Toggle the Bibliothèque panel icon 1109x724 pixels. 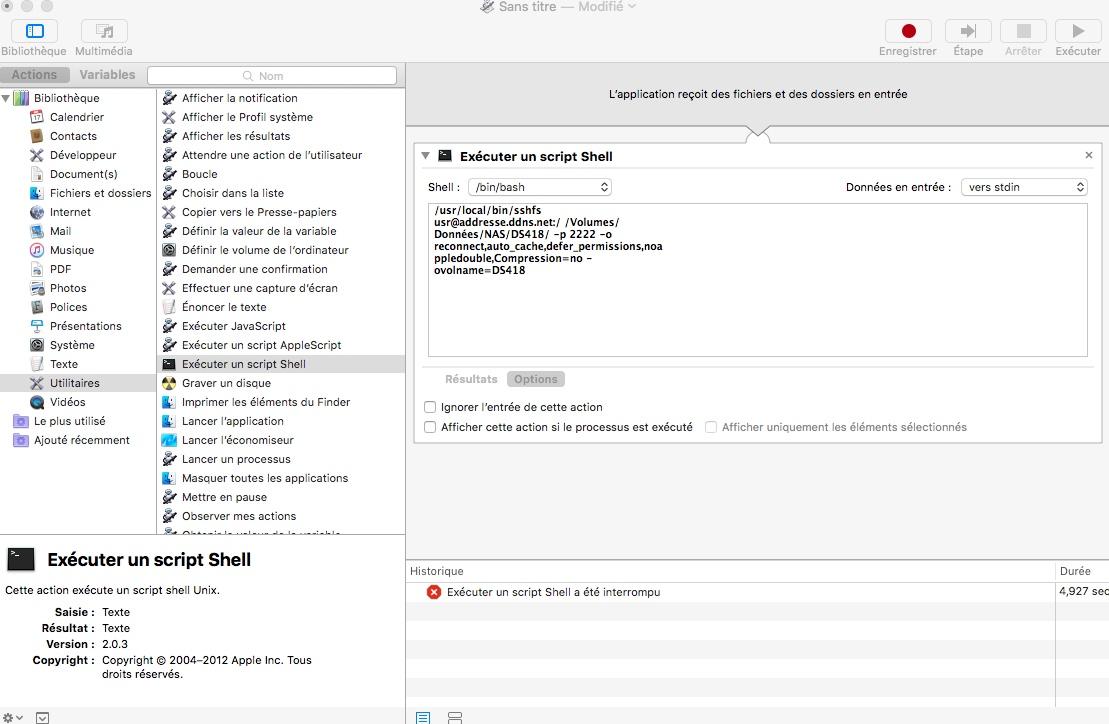click(x=34, y=31)
